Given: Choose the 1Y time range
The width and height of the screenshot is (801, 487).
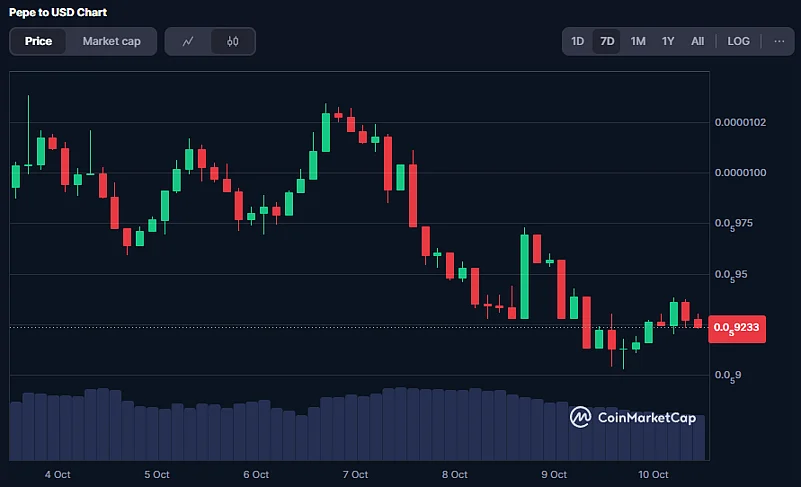Looking at the screenshot, I should coord(668,41).
